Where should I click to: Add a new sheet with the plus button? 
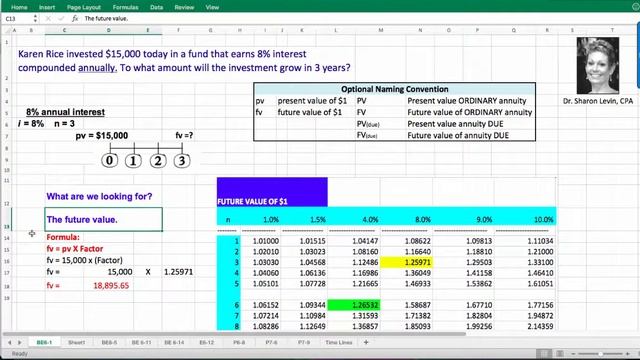366,342
